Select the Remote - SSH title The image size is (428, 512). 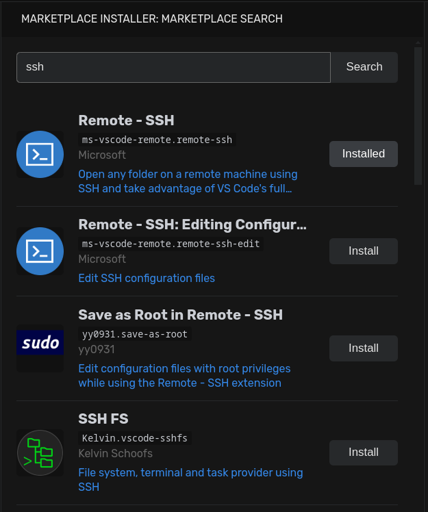pyautogui.click(x=126, y=120)
